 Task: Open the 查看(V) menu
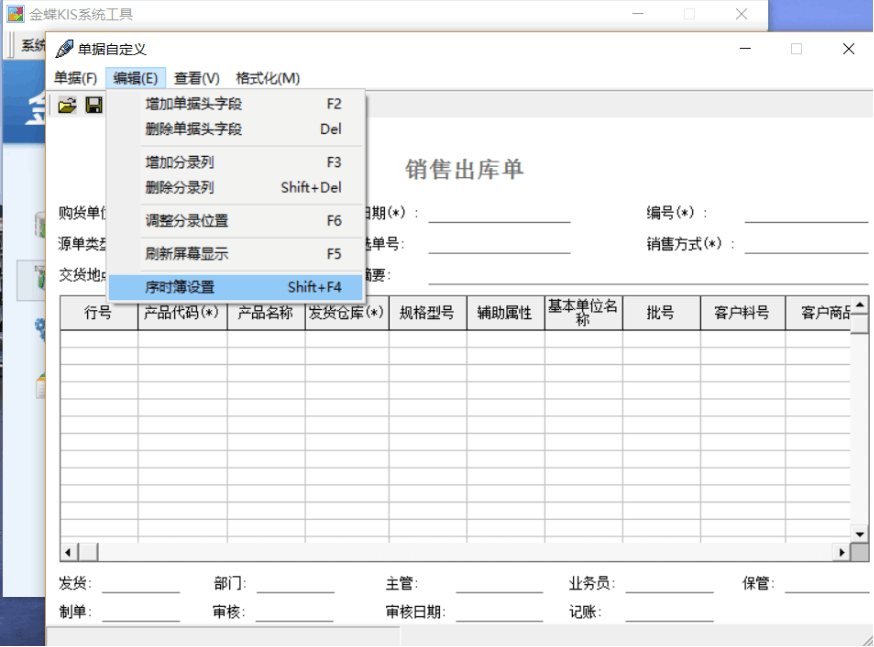[x=196, y=78]
